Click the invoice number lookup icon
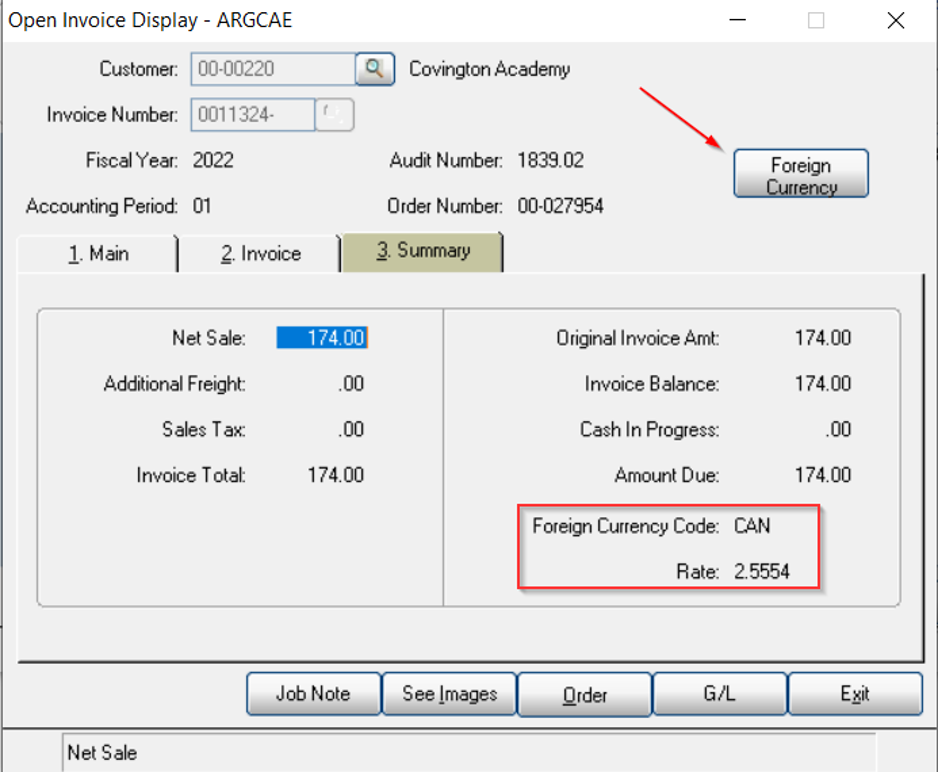The width and height of the screenshot is (938, 772). coord(334,114)
